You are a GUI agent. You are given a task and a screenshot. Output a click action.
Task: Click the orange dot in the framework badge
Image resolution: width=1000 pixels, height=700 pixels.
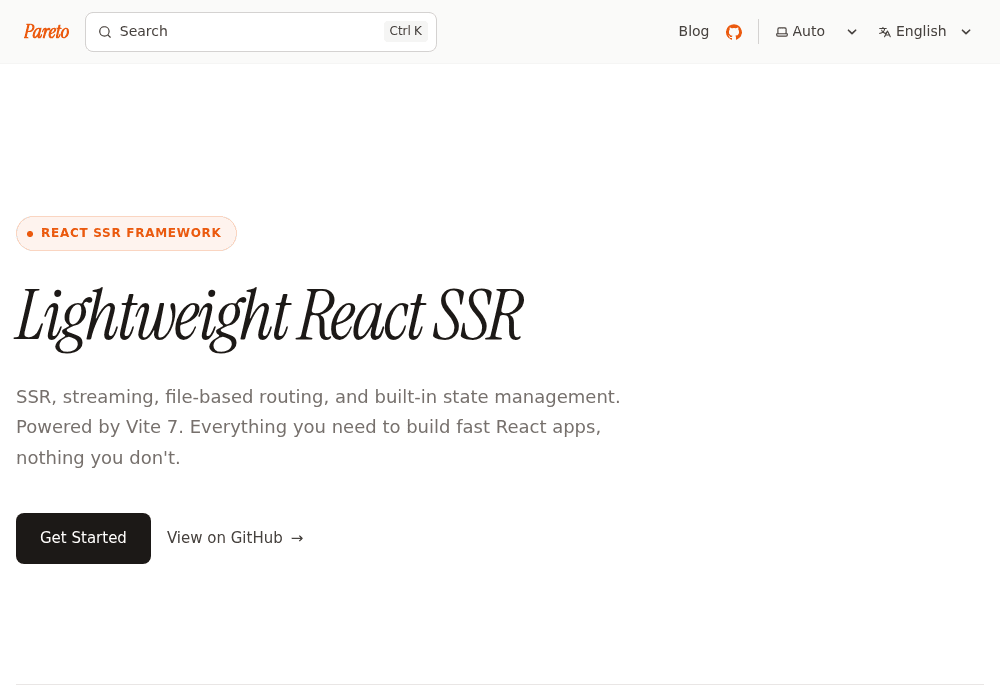pos(30,234)
